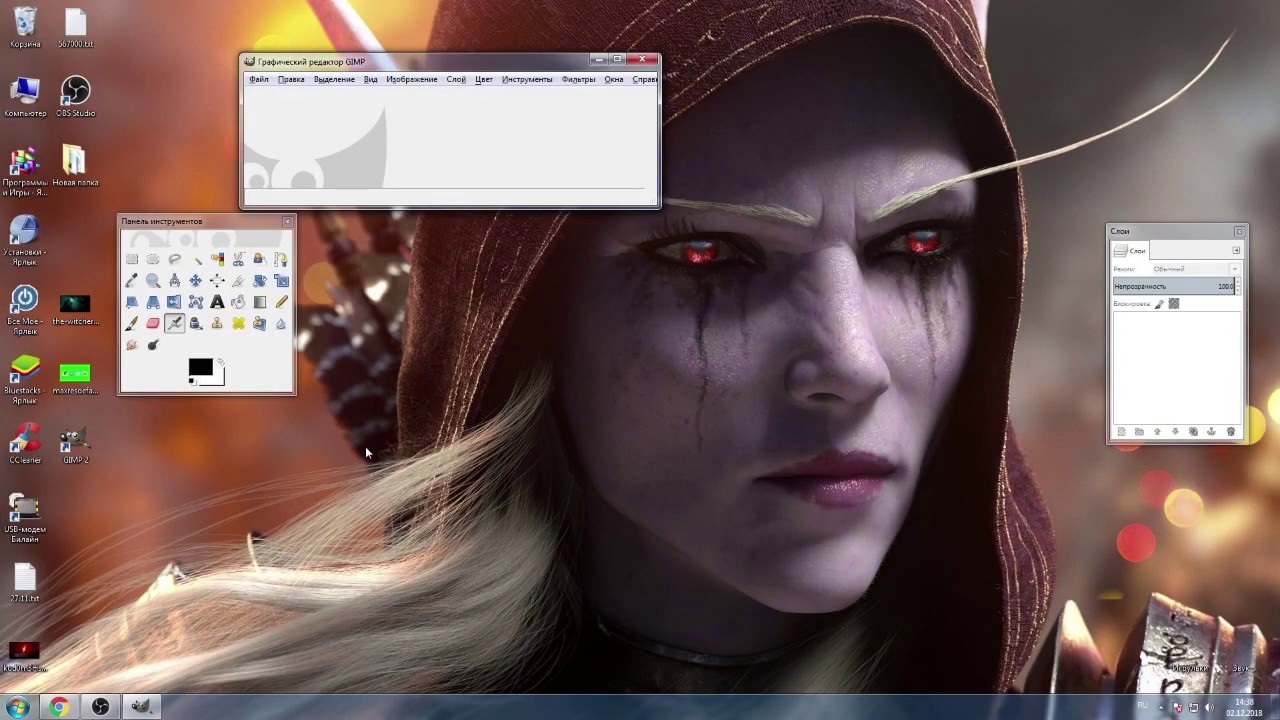Select the Select by Color tool
Image resolution: width=1280 pixels, height=720 pixels.
(x=217, y=259)
